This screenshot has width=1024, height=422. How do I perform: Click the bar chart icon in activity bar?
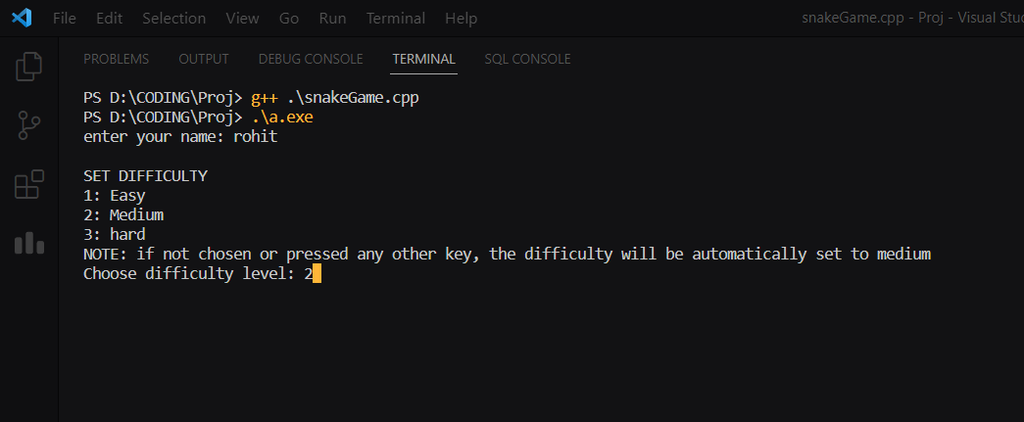click(29, 243)
